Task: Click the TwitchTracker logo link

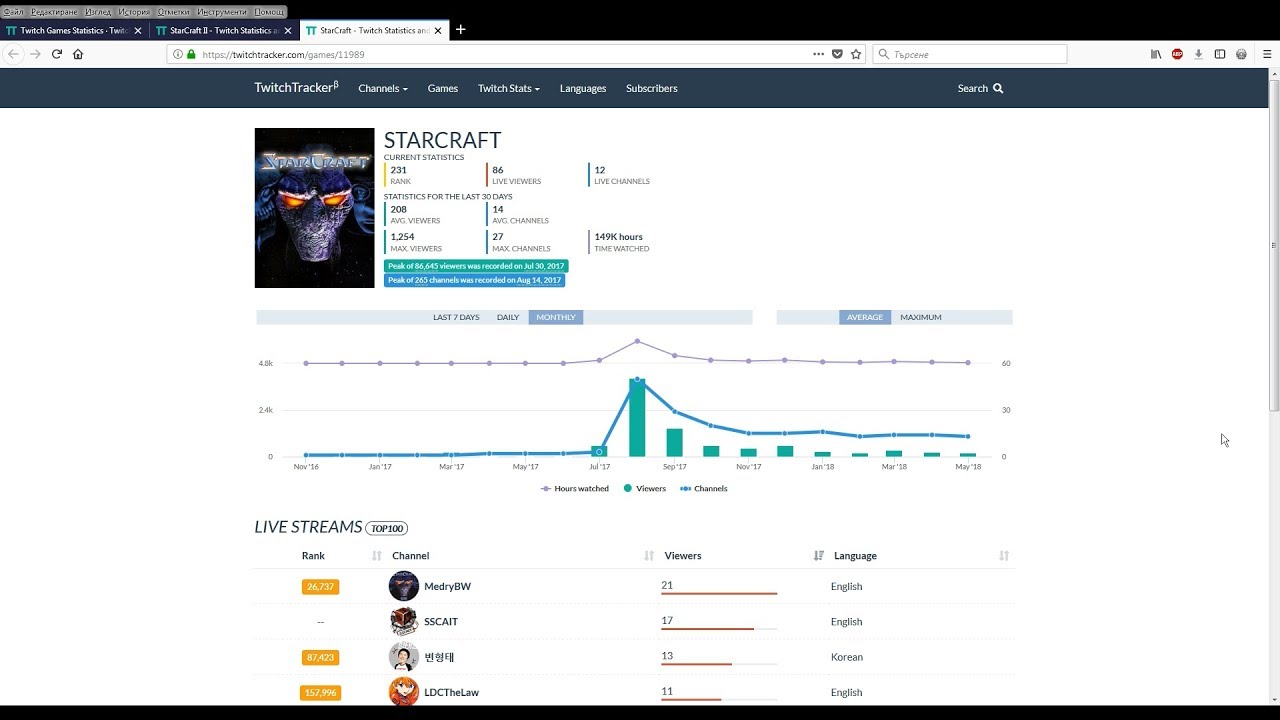Action: (297, 87)
